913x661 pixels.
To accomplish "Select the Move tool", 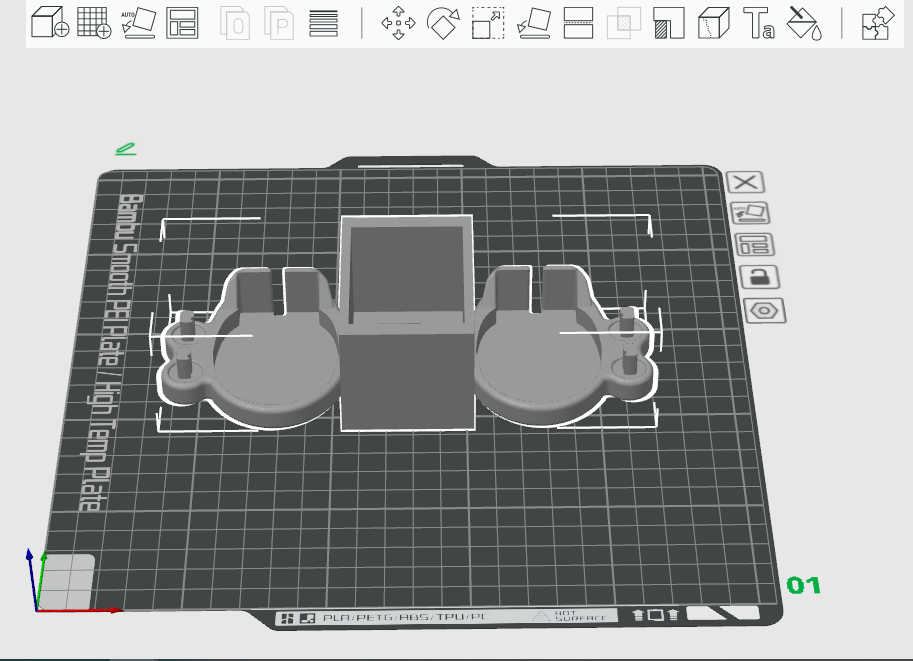I will [x=398, y=23].
